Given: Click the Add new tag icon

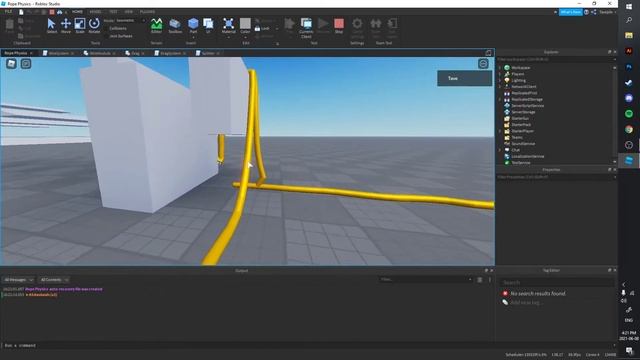Looking at the screenshot, I should point(505,302).
